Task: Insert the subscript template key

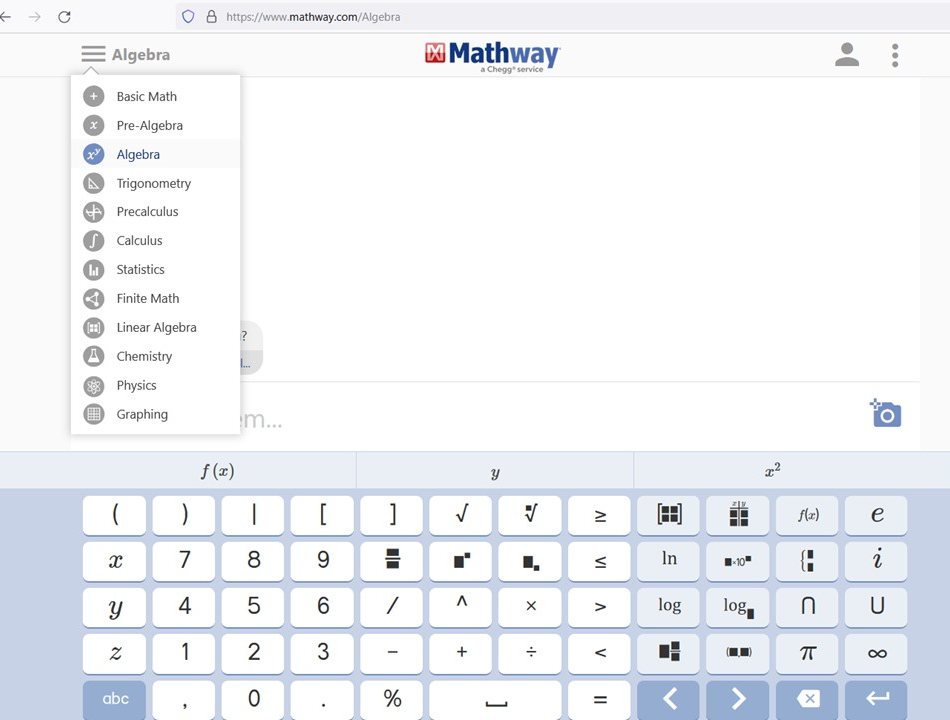Action: (x=530, y=561)
